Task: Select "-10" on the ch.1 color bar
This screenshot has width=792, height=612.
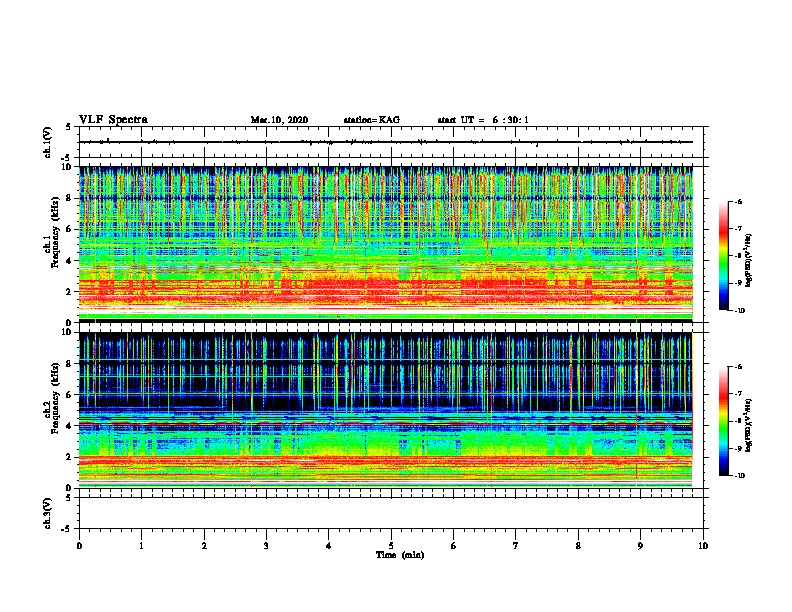Action: [x=739, y=311]
